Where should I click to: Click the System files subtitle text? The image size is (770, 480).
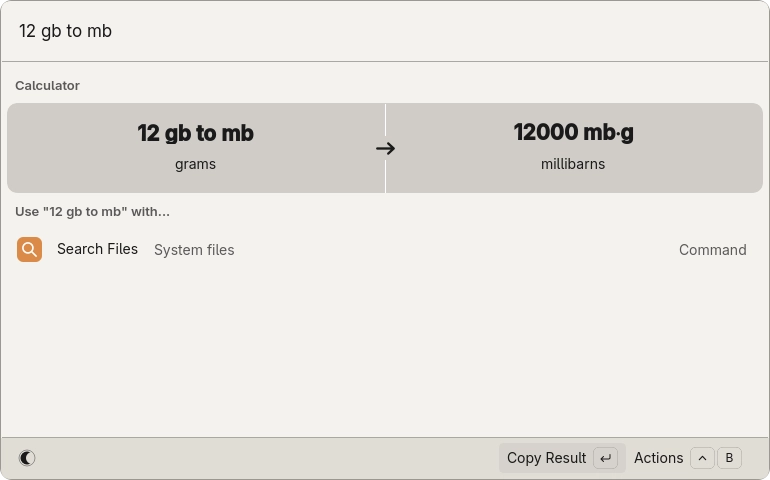[x=194, y=250]
